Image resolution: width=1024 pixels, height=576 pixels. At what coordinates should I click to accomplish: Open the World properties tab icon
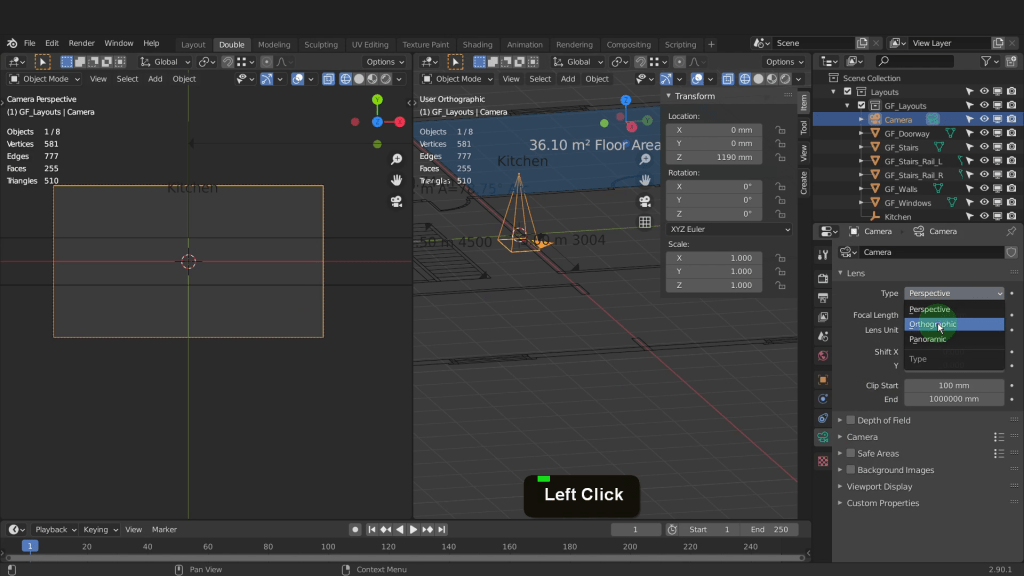(x=823, y=356)
